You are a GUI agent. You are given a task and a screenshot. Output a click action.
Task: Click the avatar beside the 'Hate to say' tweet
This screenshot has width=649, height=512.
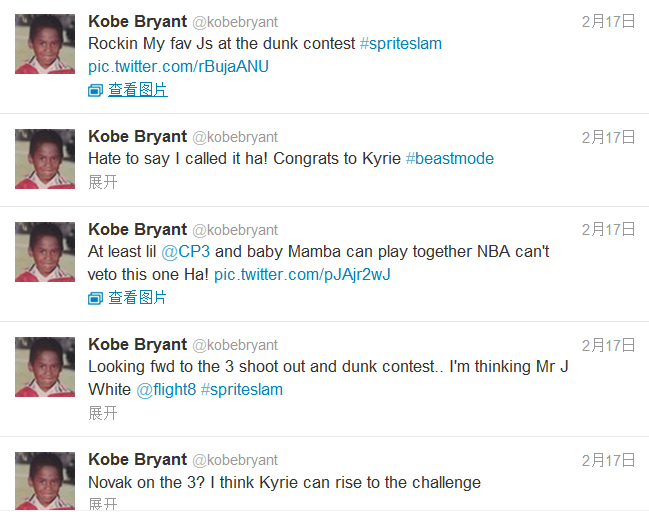pyautogui.click(x=45, y=159)
